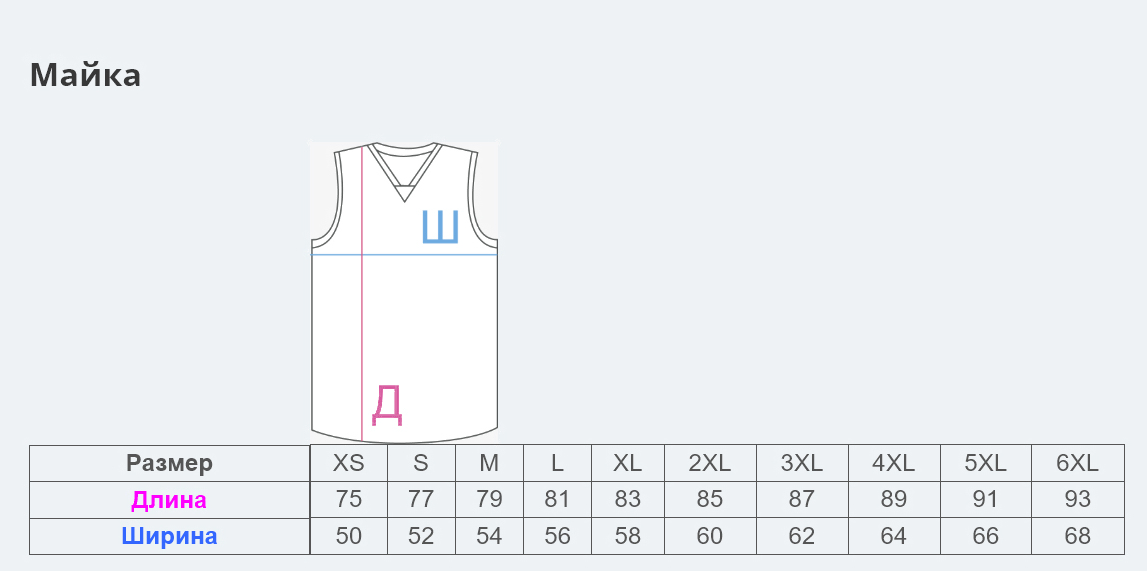Pick the XL size column header
This screenshot has width=1147, height=571.
tap(627, 463)
